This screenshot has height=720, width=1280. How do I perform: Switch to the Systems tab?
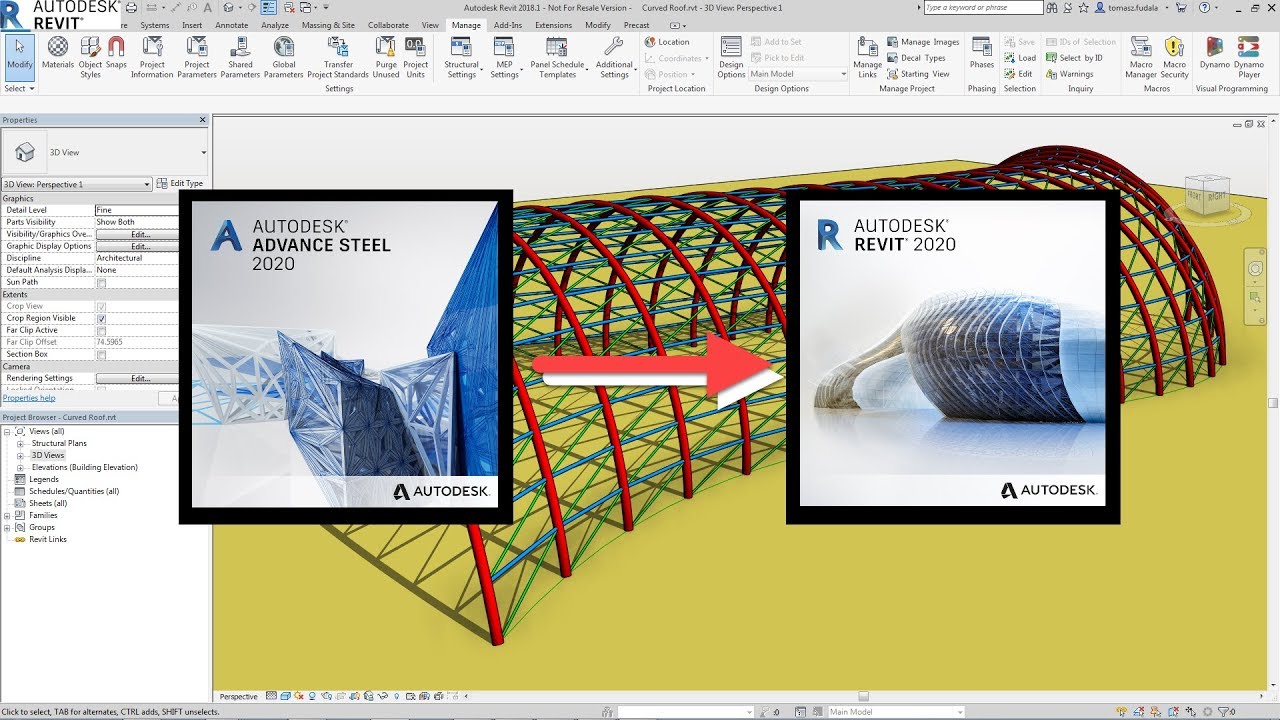point(154,25)
